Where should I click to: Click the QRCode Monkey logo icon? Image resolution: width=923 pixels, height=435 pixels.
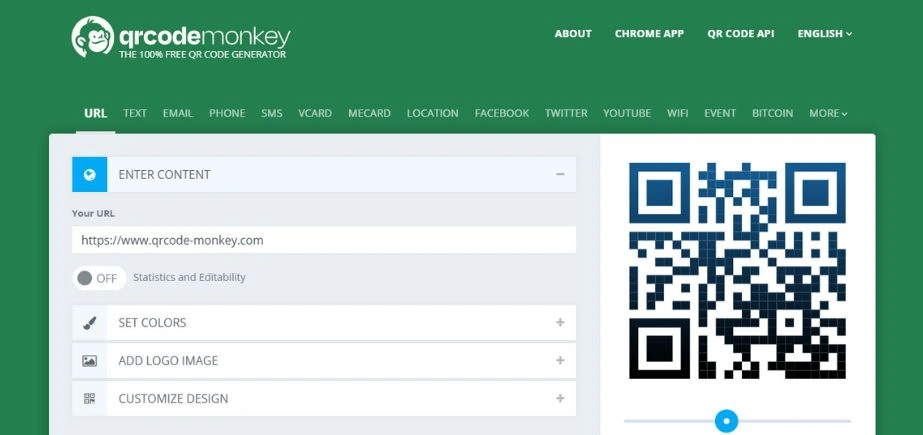[x=91, y=38]
